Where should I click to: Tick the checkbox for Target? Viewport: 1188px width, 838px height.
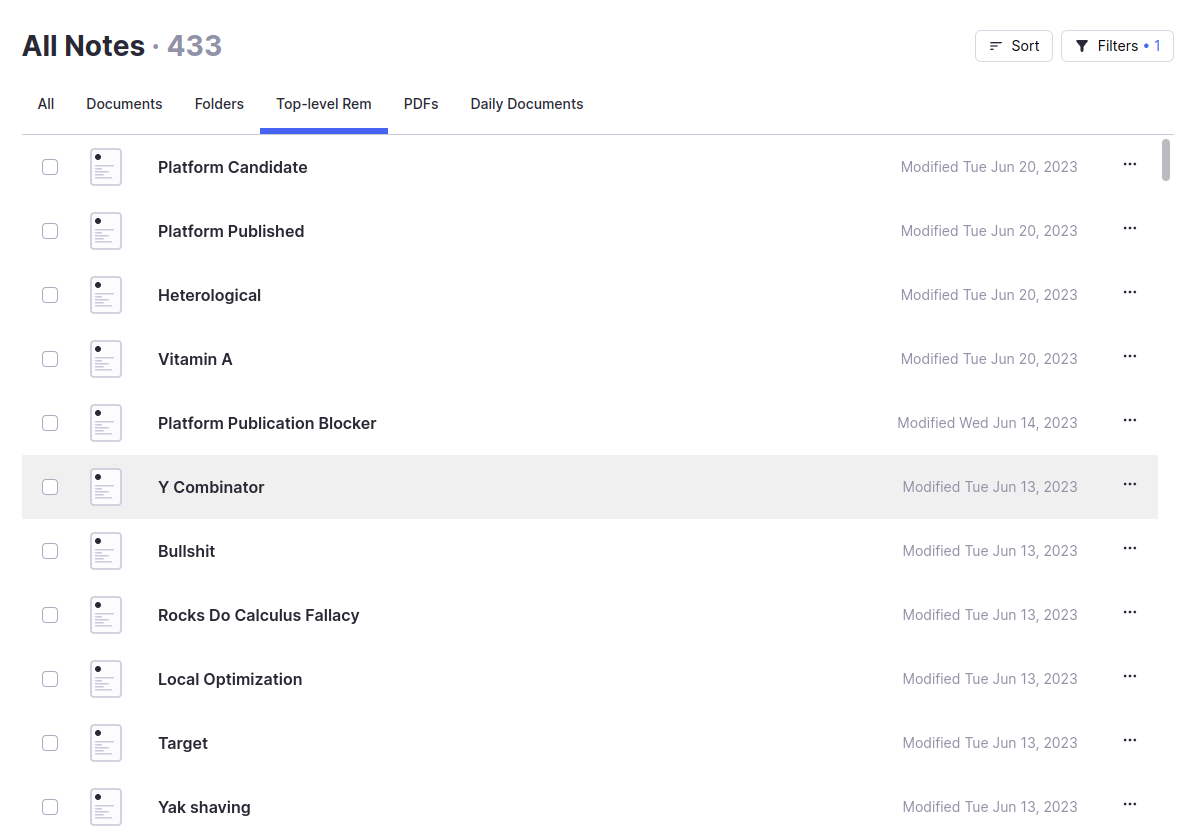pyautogui.click(x=50, y=743)
